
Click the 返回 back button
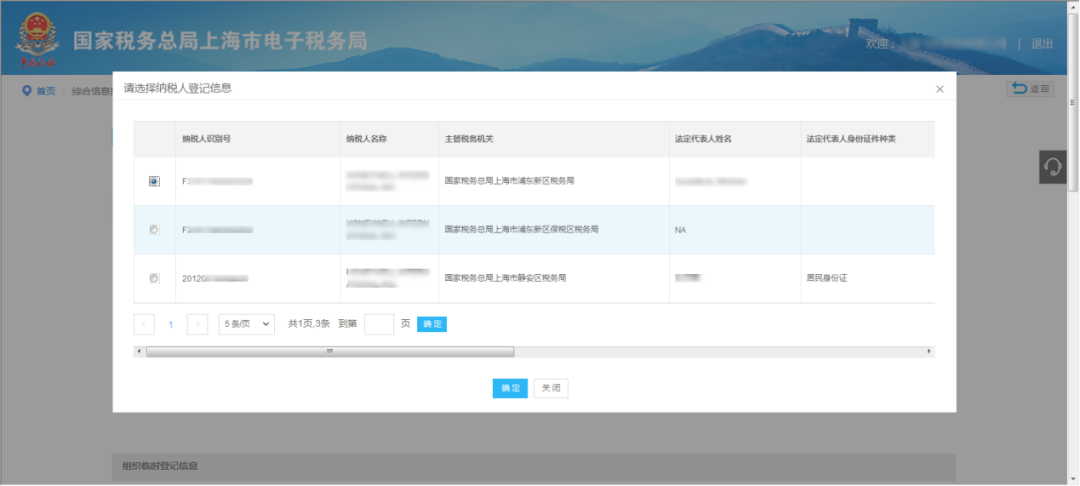point(1029,89)
